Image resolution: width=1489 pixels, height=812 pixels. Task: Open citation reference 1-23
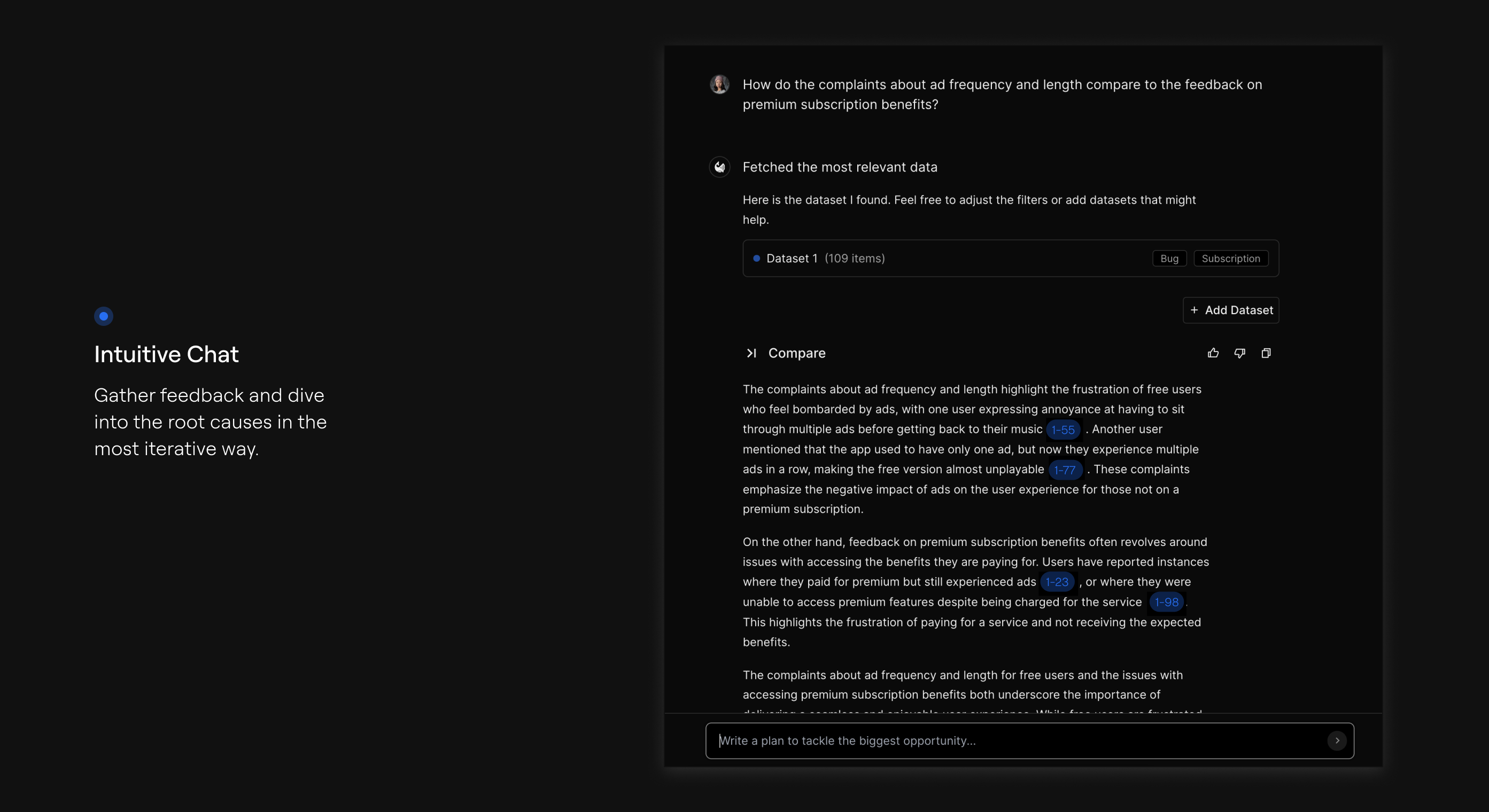1057,582
